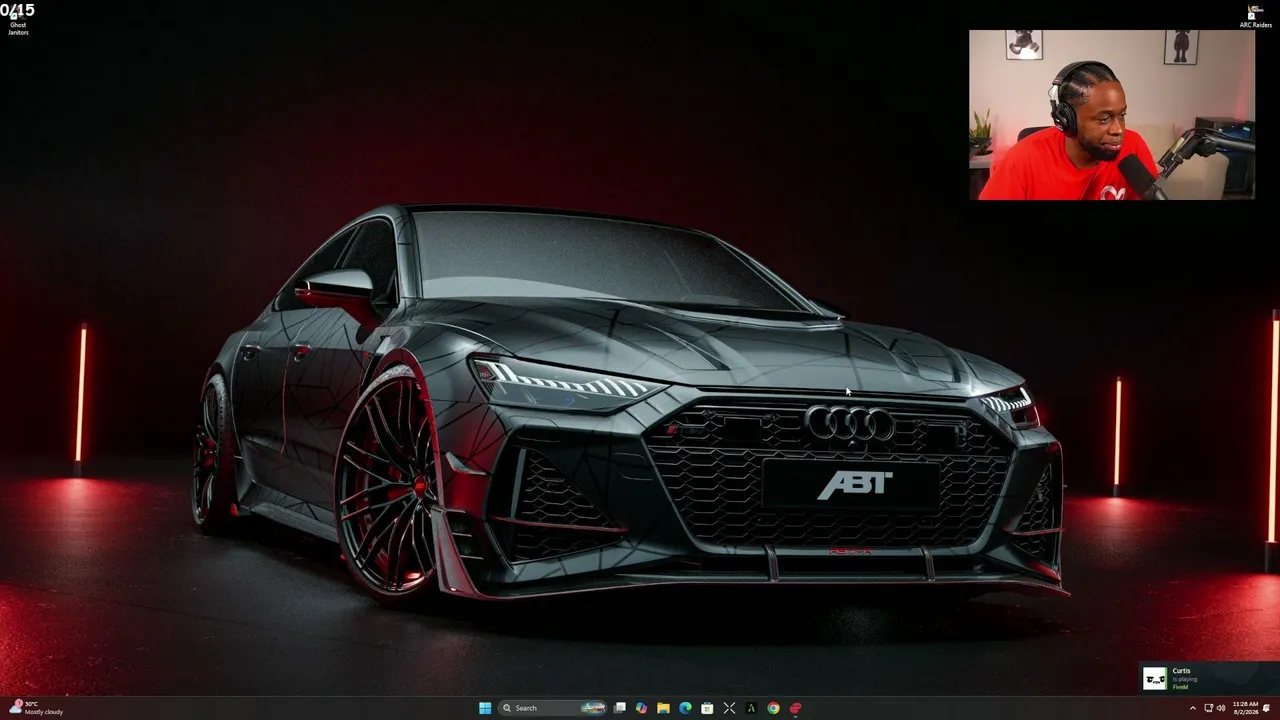The image size is (1280, 720).
Task: Open the volume speaker tray icon
Action: coord(1220,708)
